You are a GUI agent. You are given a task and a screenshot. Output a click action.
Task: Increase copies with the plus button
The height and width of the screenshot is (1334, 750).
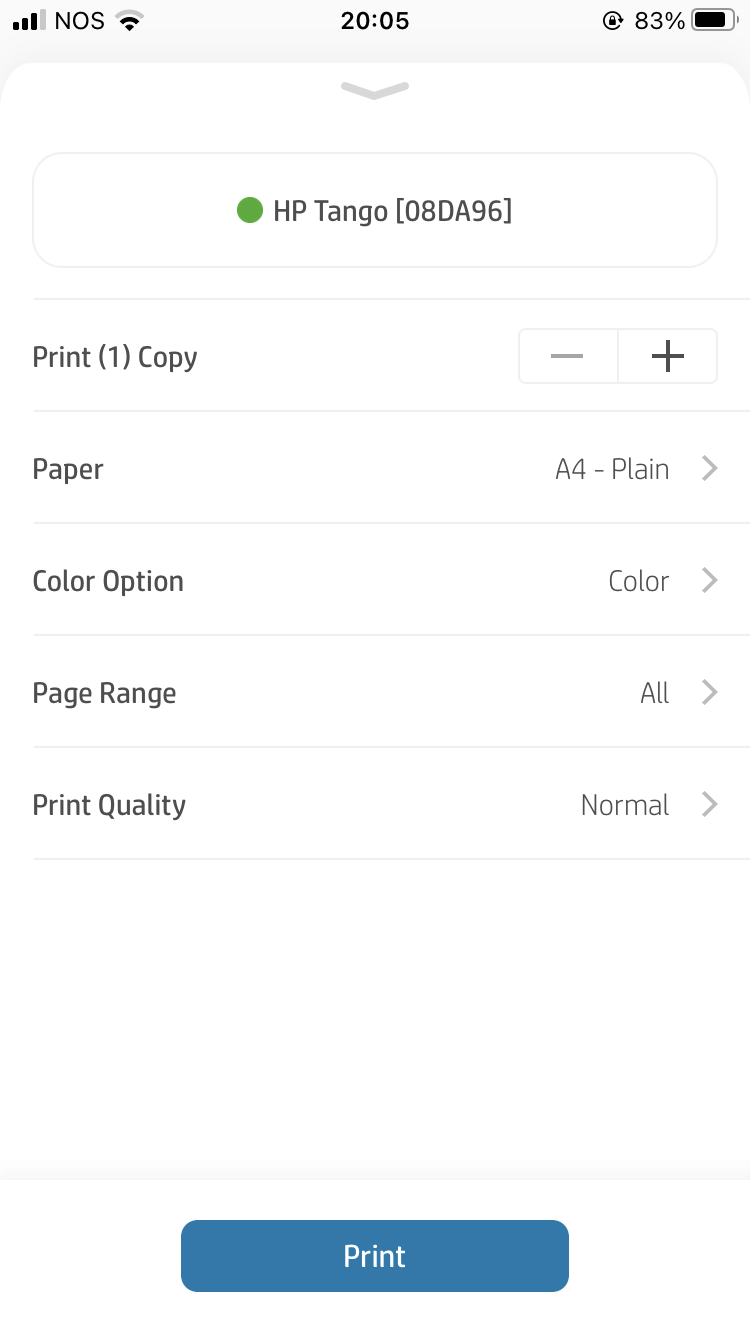point(667,356)
